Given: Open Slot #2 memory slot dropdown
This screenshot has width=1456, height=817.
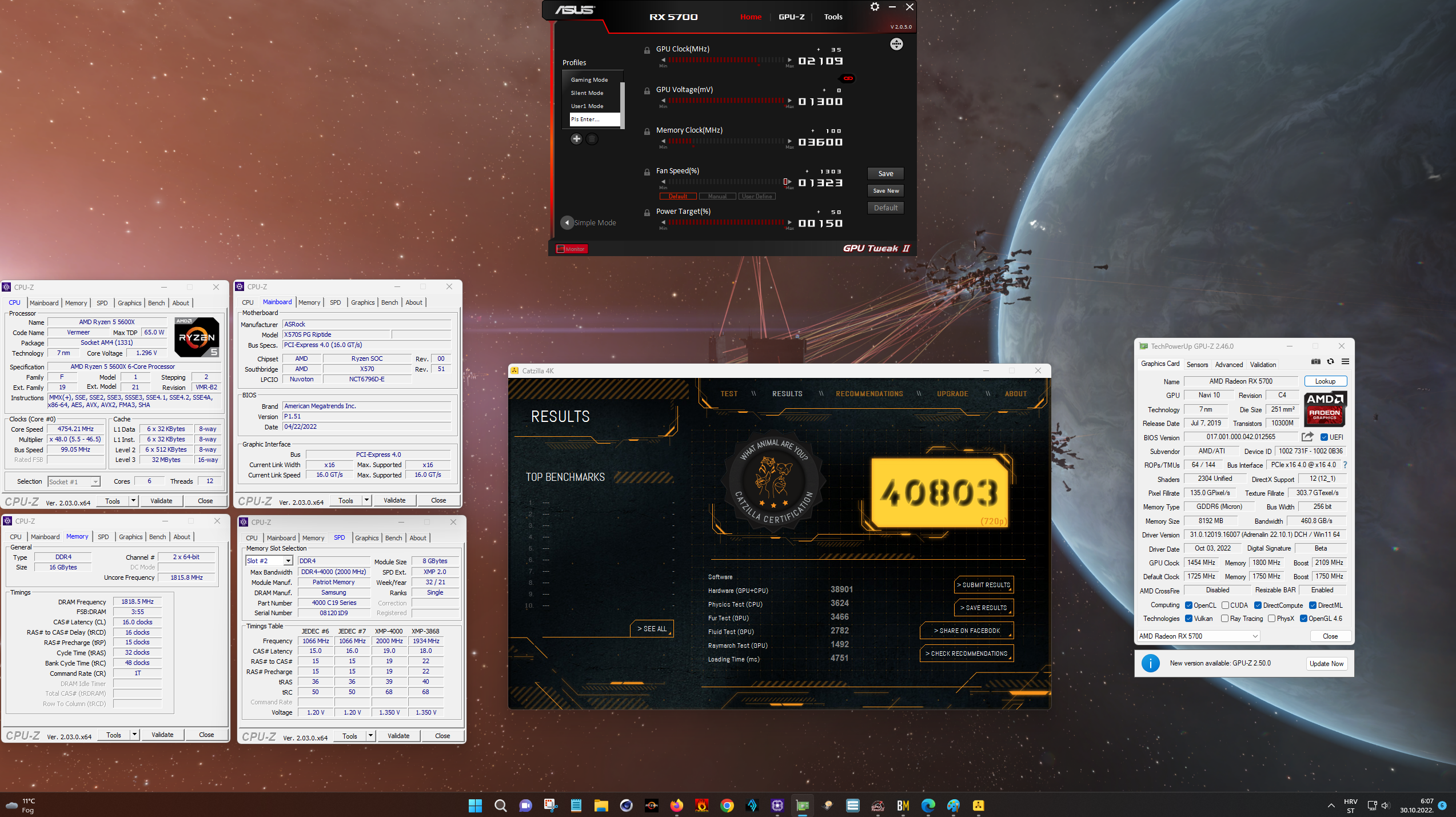Looking at the screenshot, I should [269, 561].
